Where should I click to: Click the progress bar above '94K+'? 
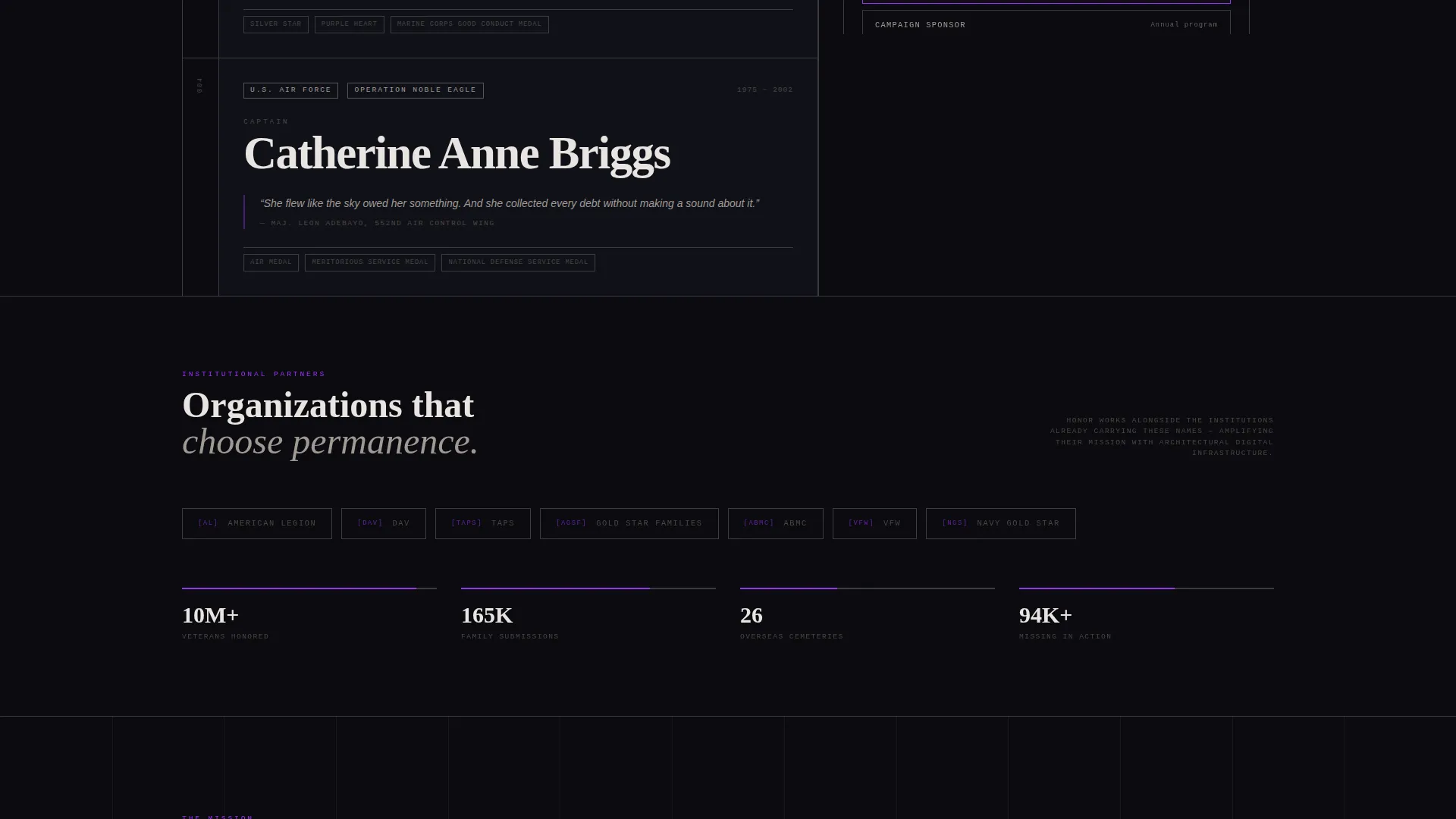(x=1147, y=588)
